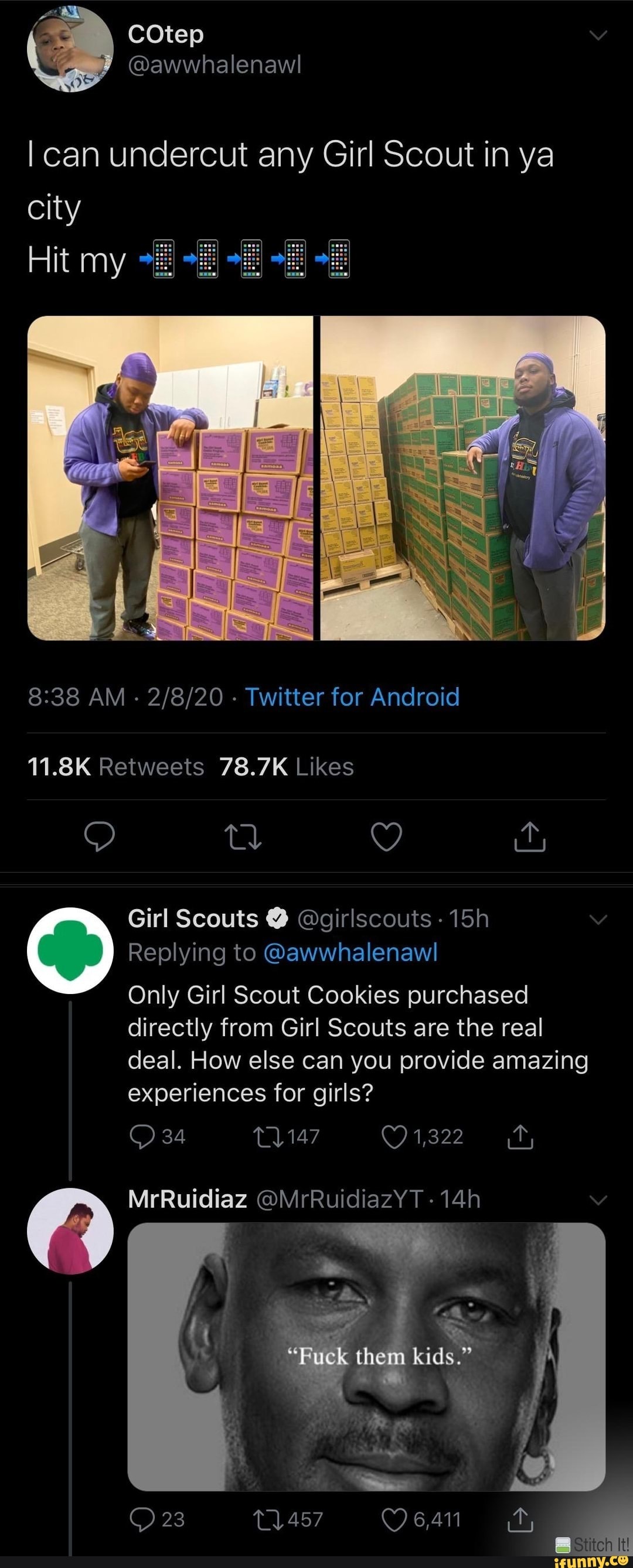
Task: Like the main COtep tweet
Action: [387, 836]
